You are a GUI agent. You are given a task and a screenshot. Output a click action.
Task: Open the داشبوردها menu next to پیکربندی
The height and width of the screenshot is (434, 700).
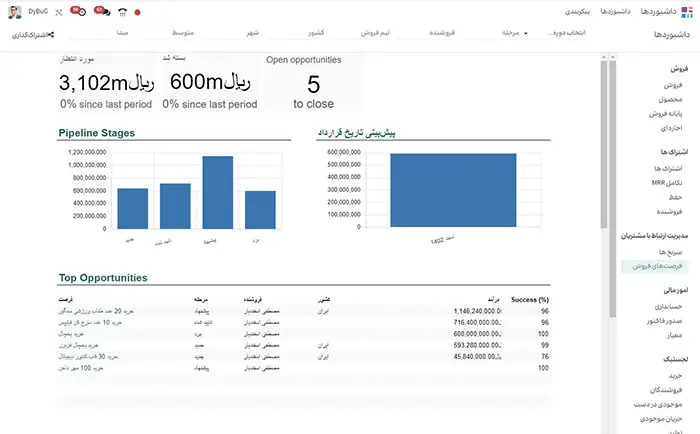[615, 11]
